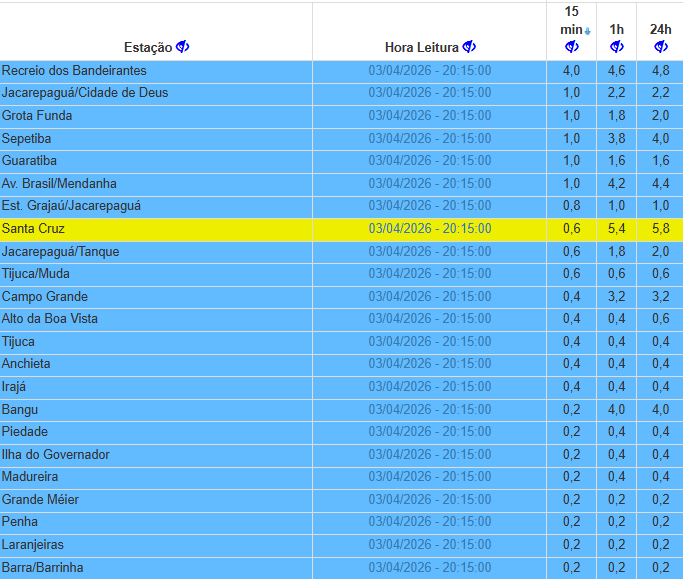
Task: Select the Piedade station
Action: click(25, 431)
